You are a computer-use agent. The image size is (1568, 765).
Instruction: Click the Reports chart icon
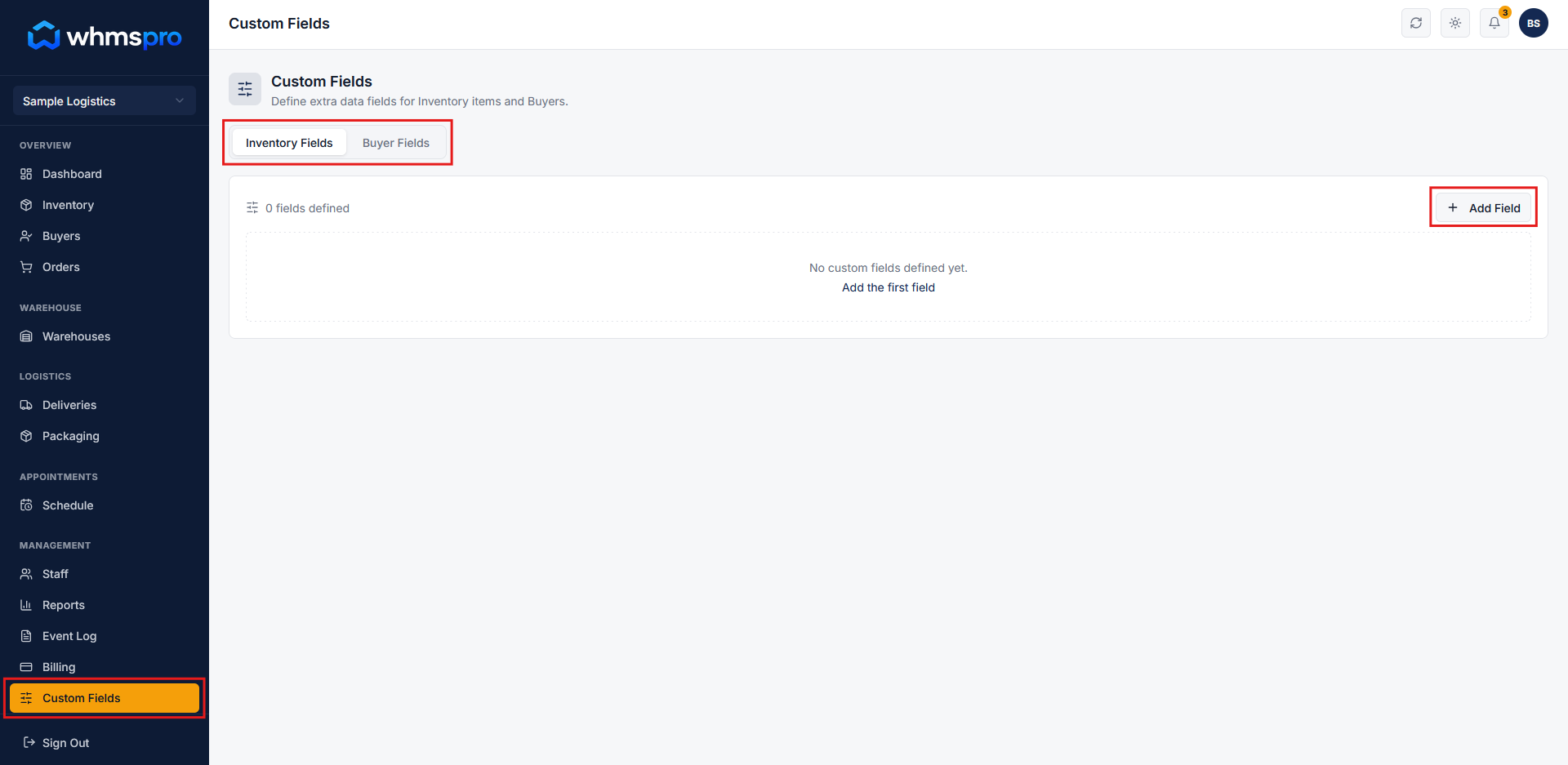coord(26,605)
